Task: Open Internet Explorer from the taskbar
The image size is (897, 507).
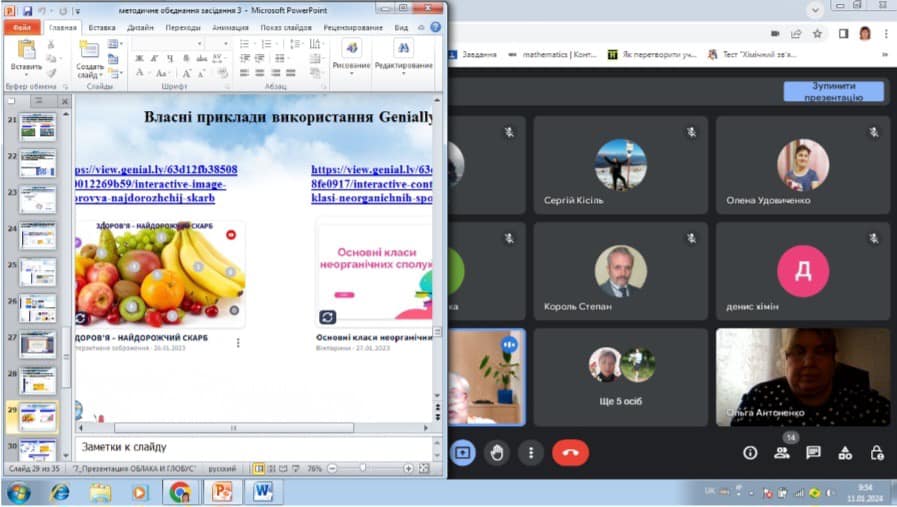Action: tap(59, 492)
